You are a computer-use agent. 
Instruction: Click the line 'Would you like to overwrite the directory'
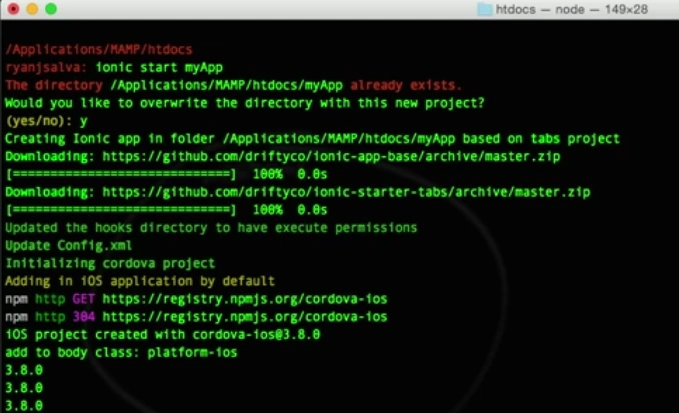[245, 103]
